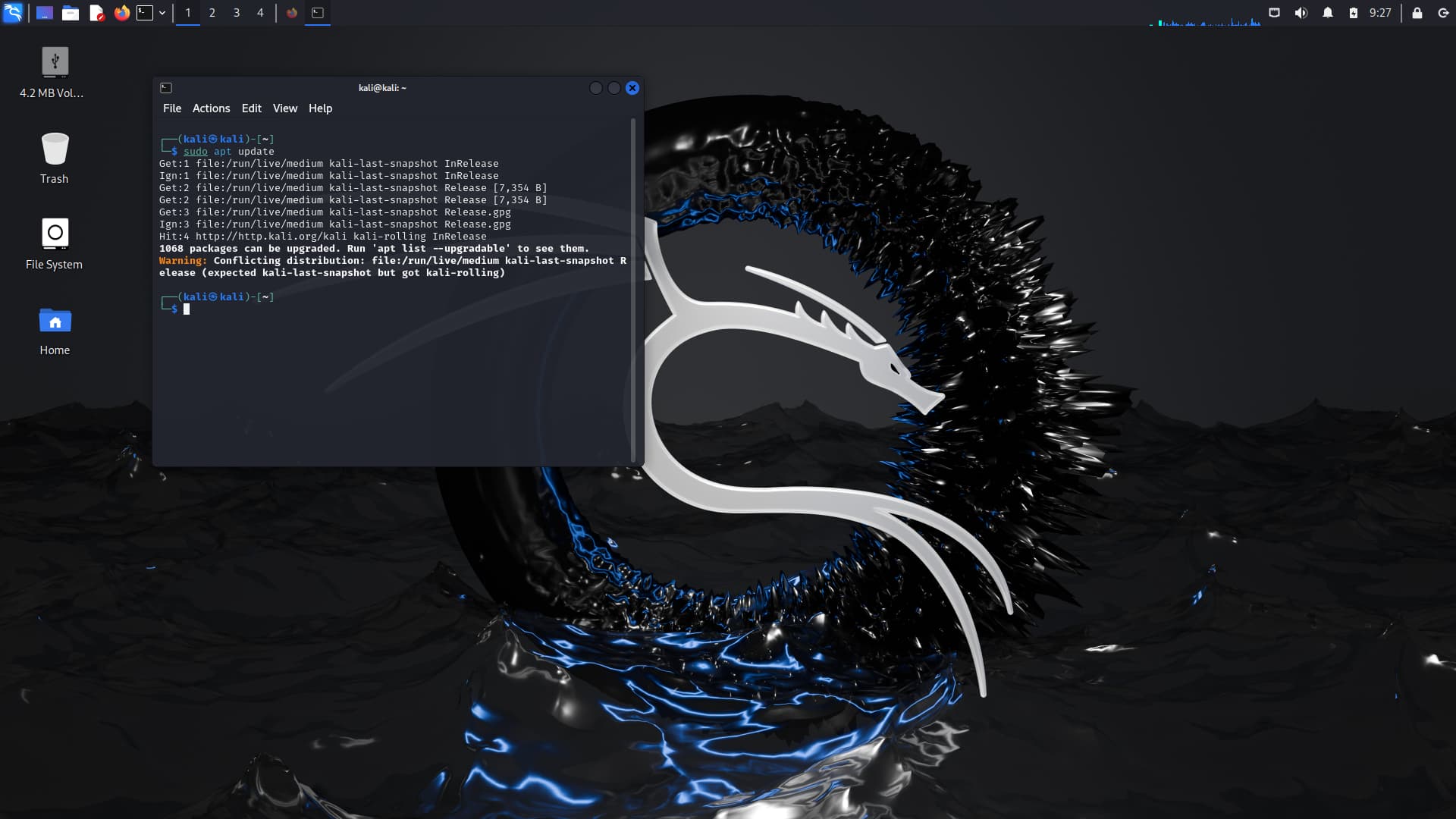The image size is (1456, 819).
Task: Select the 4.2 MB Volume desktop icon
Action: [x=54, y=73]
